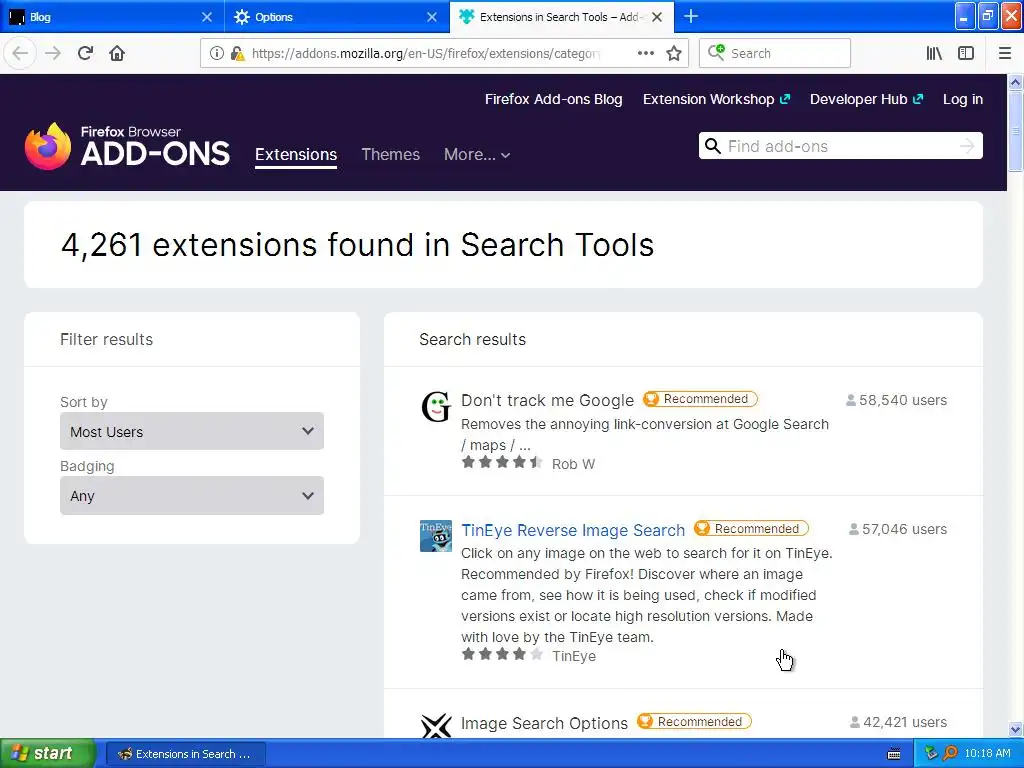Open the Extensions navigation item
This screenshot has height=768, width=1024.
point(296,155)
